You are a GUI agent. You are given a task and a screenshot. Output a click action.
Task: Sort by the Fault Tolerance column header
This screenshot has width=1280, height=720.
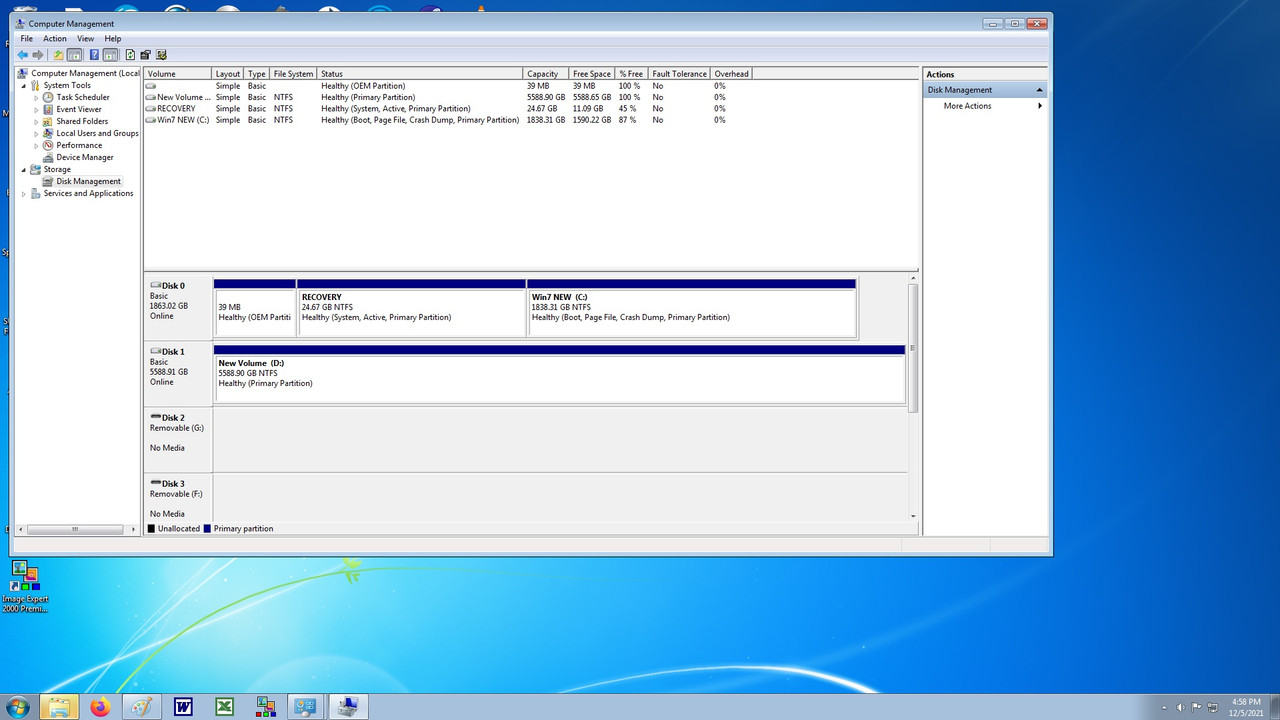pos(679,74)
